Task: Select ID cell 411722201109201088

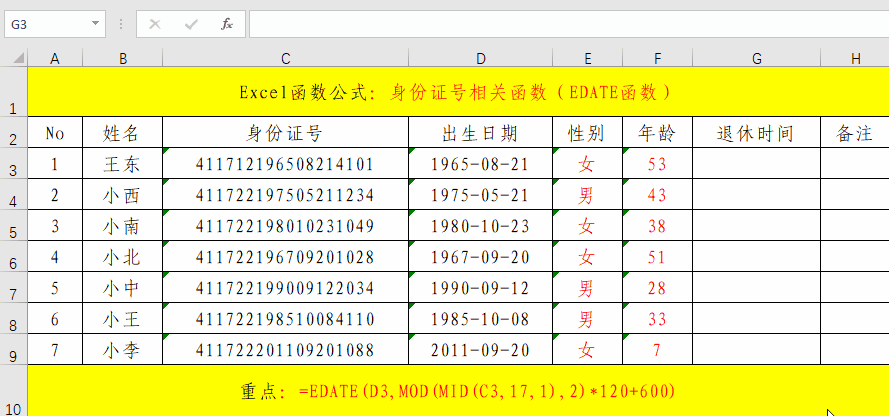Action: 285,349
